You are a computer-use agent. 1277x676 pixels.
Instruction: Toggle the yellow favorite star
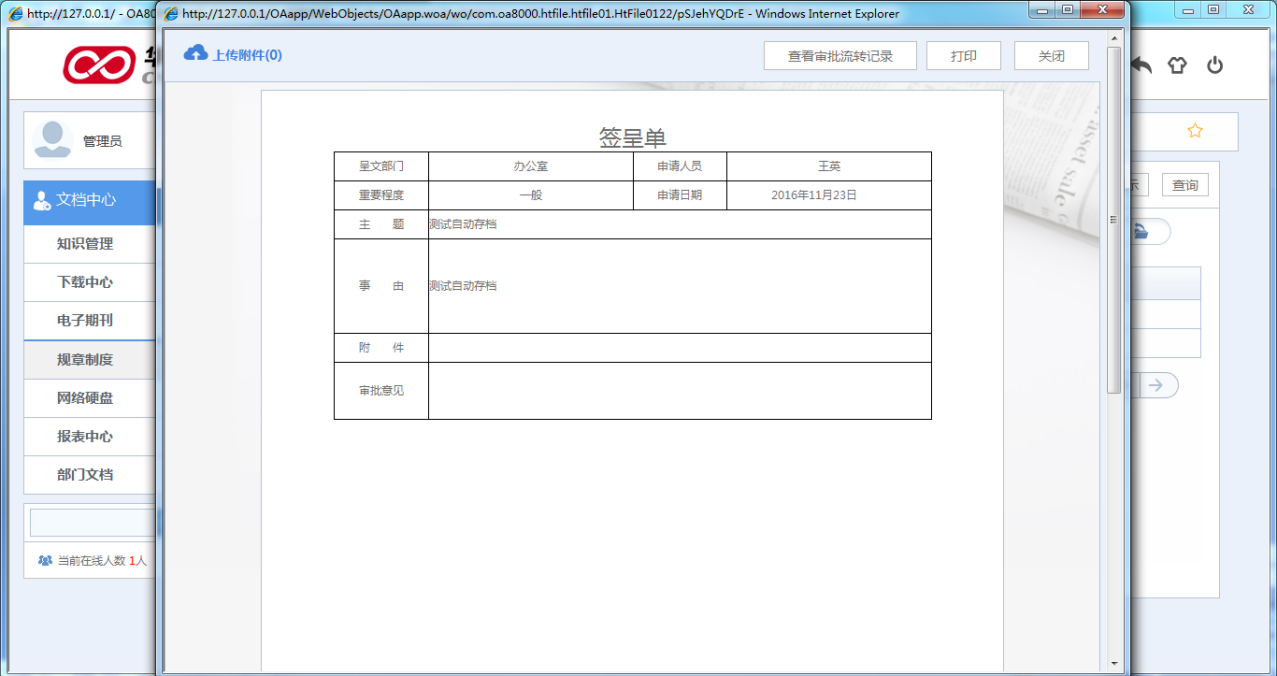(x=1194, y=130)
